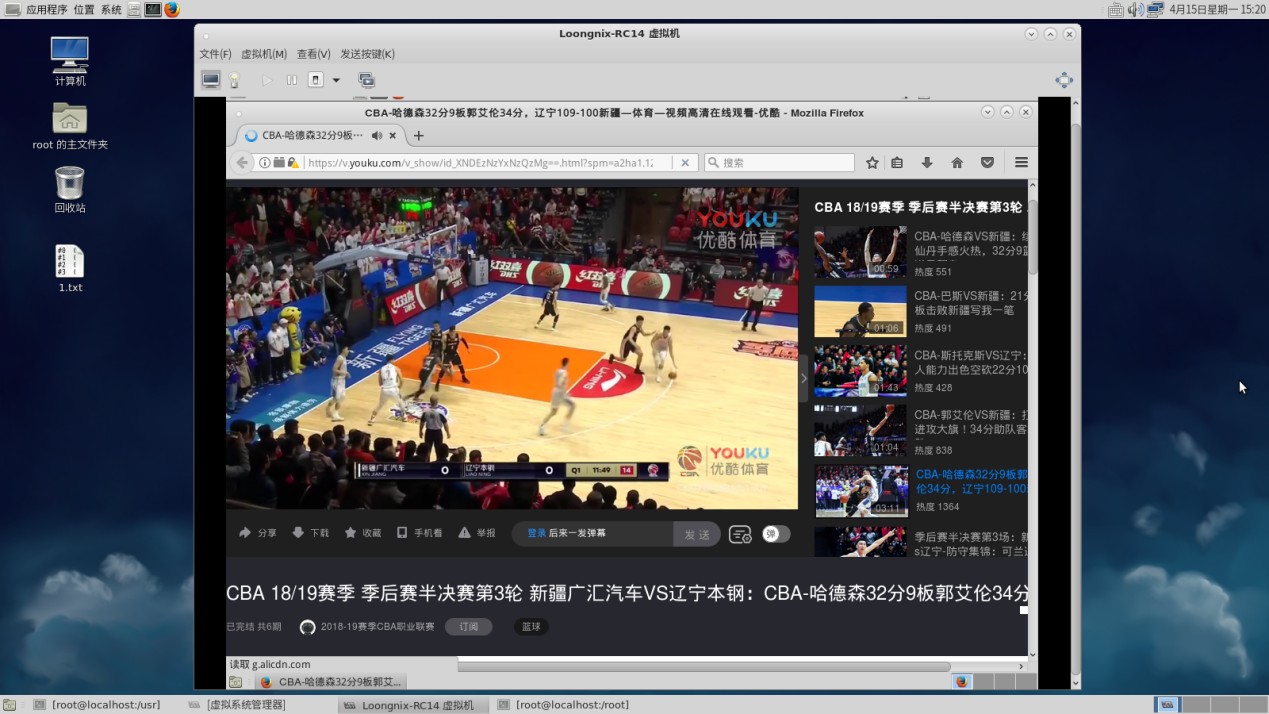Open CBA-郭艾伦VS新疆 video thumbnail
The height and width of the screenshot is (714, 1269).
pyautogui.click(x=860, y=431)
